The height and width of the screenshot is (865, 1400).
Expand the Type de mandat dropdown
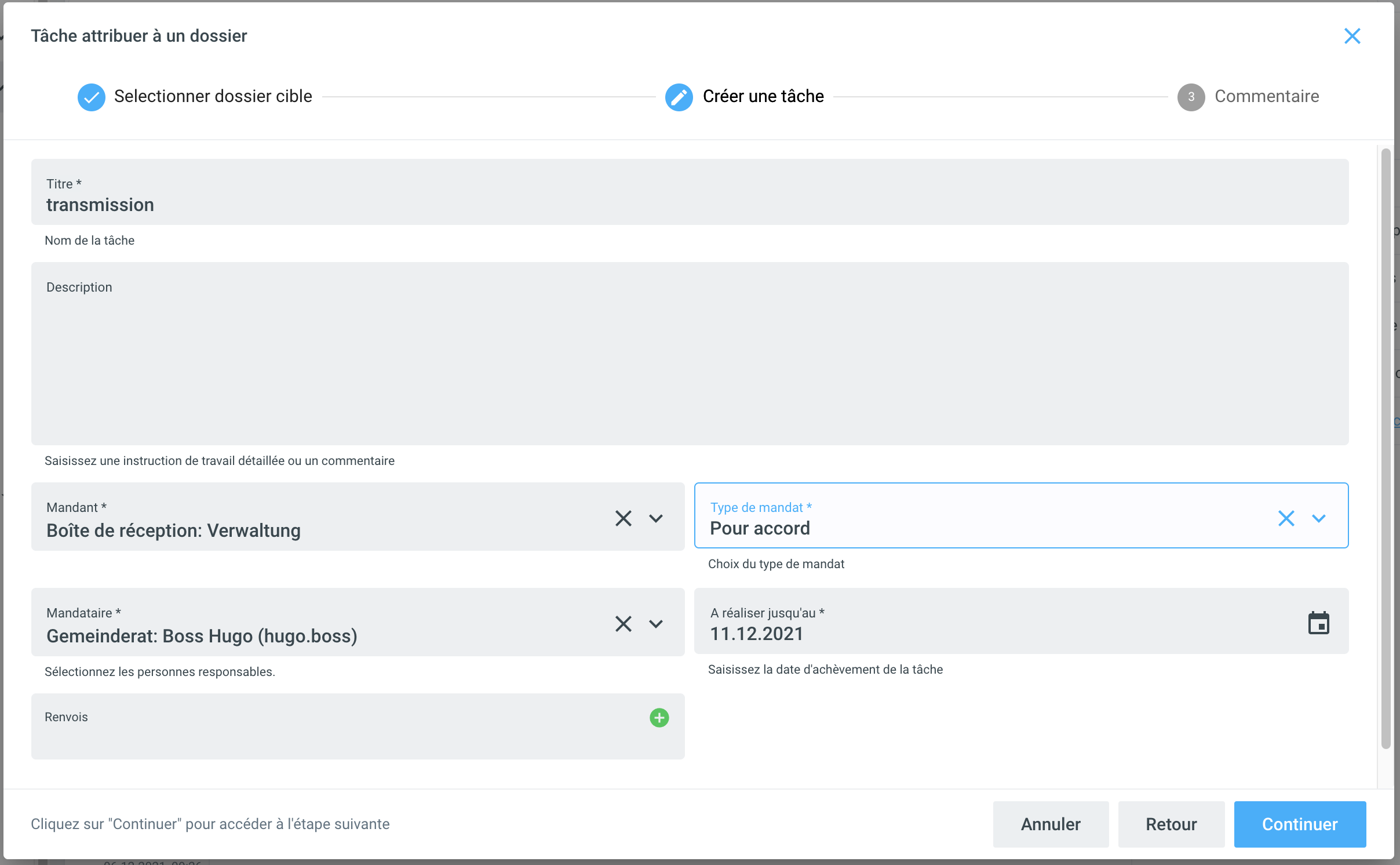pyautogui.click(x=1319, y=518)
